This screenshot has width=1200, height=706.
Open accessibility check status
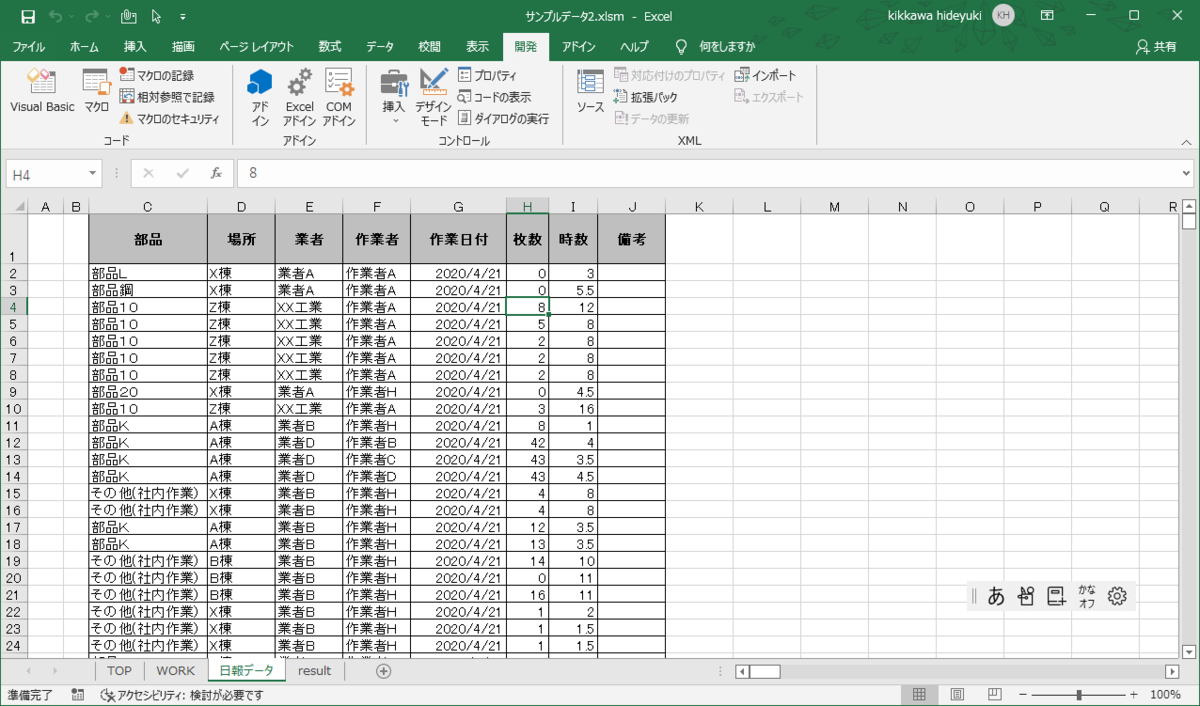coord(181,695)
